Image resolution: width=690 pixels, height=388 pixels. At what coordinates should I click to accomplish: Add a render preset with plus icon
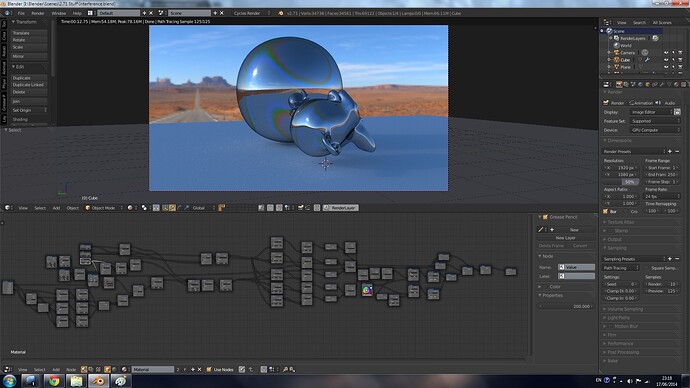pos(670,151)
